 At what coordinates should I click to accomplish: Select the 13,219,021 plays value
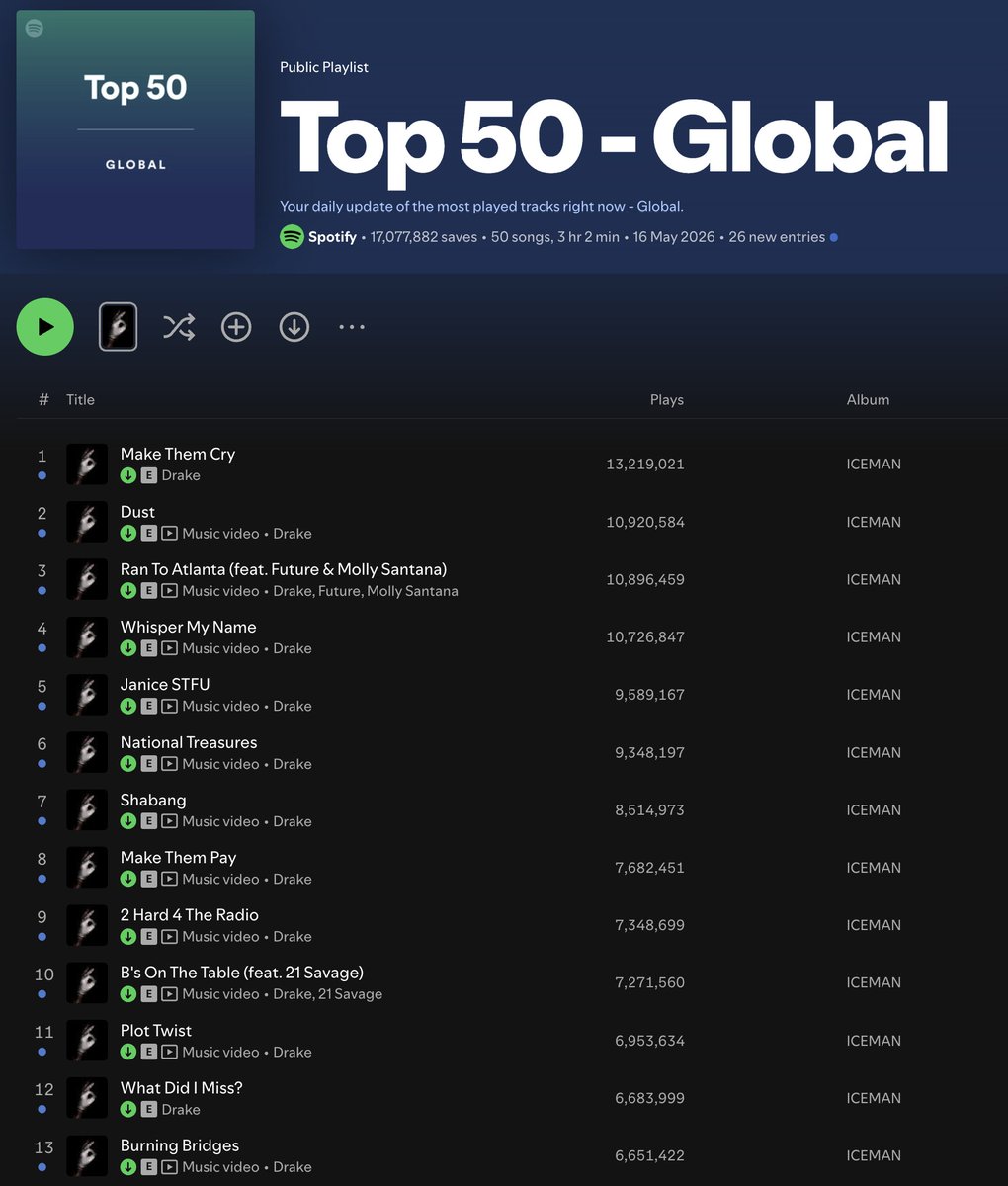645,464
